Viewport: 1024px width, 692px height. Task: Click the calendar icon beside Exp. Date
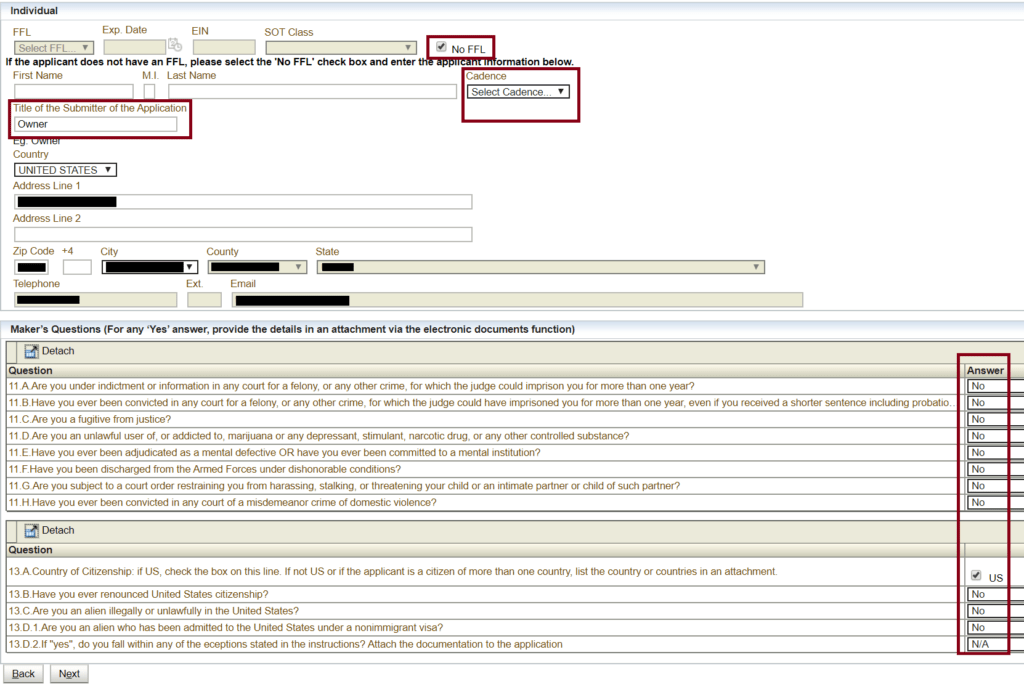[x=174, y=45]
